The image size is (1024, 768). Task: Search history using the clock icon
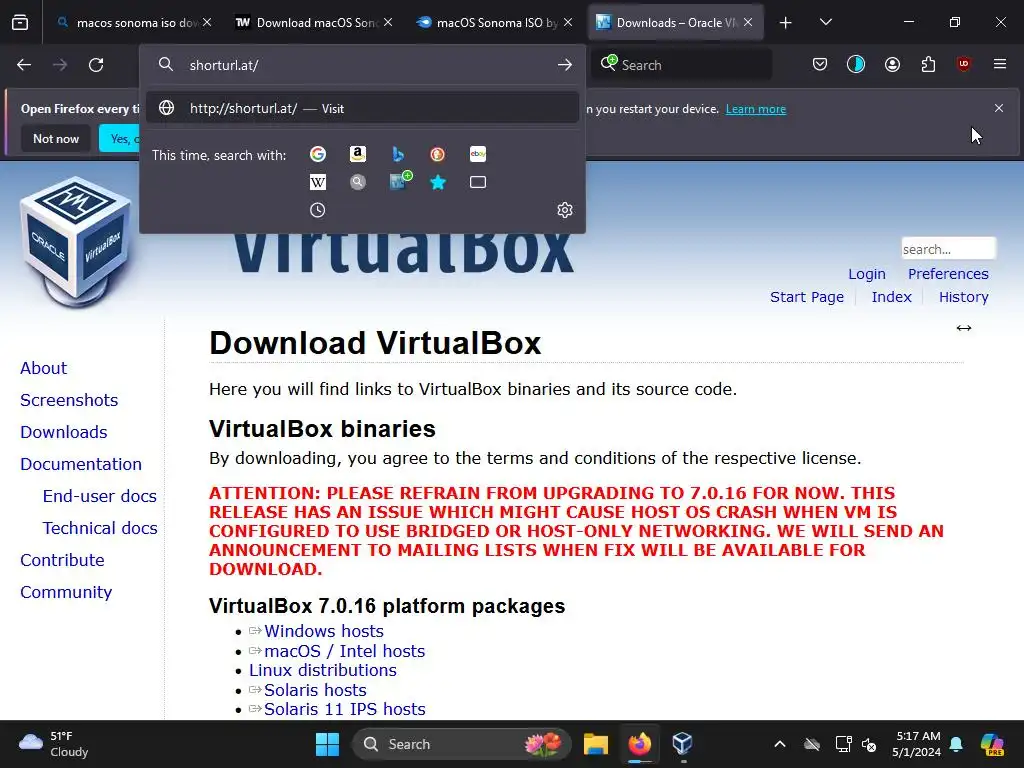(x=317, y=210)
